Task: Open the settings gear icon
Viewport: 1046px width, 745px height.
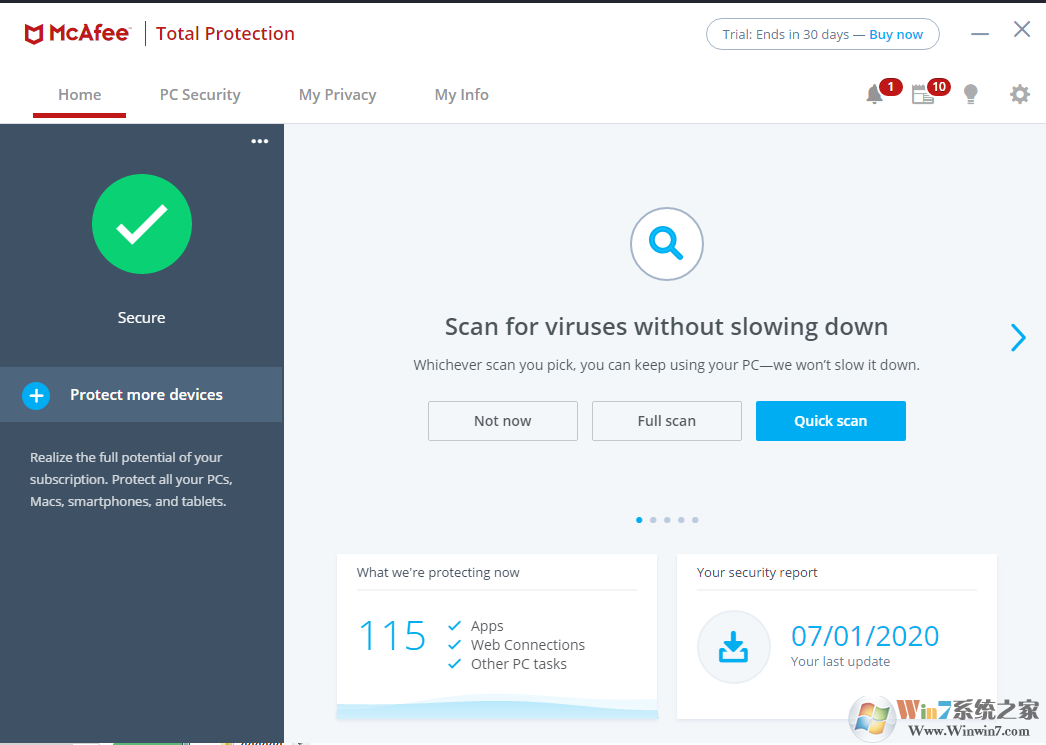Action: [1019, 95]
